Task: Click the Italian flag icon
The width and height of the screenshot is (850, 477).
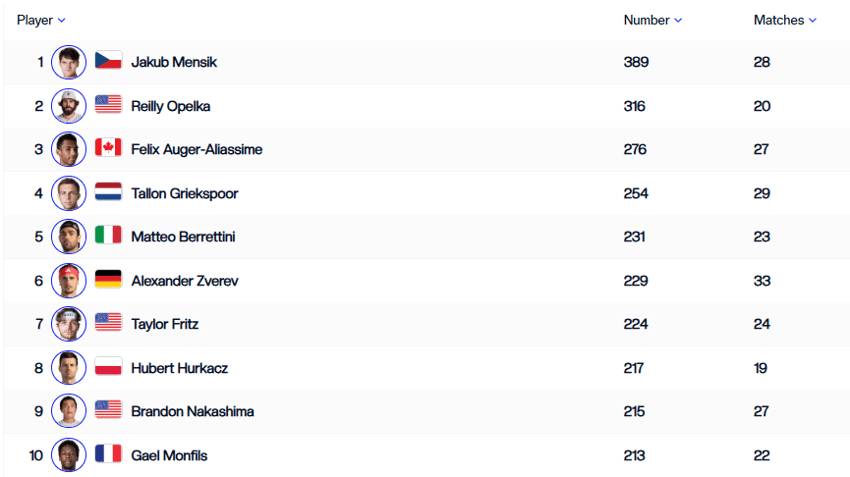Action: [108, 235]
